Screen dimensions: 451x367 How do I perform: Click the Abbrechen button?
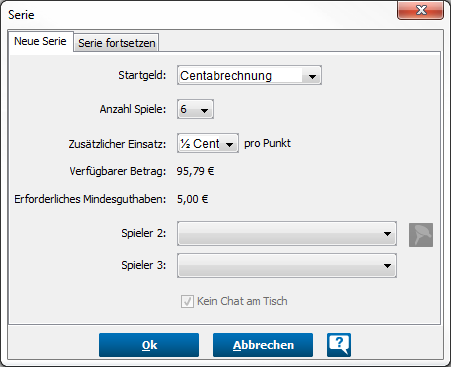[263, 345]
